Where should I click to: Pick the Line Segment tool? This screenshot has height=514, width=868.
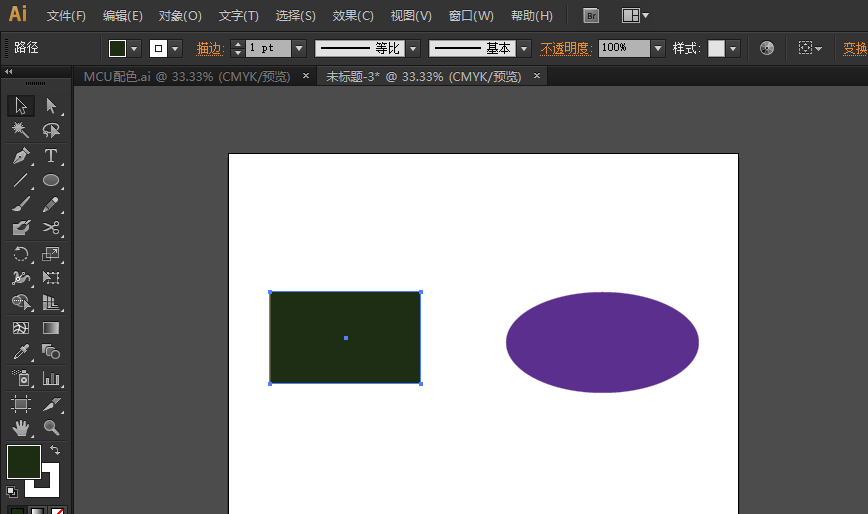(21, 180)
